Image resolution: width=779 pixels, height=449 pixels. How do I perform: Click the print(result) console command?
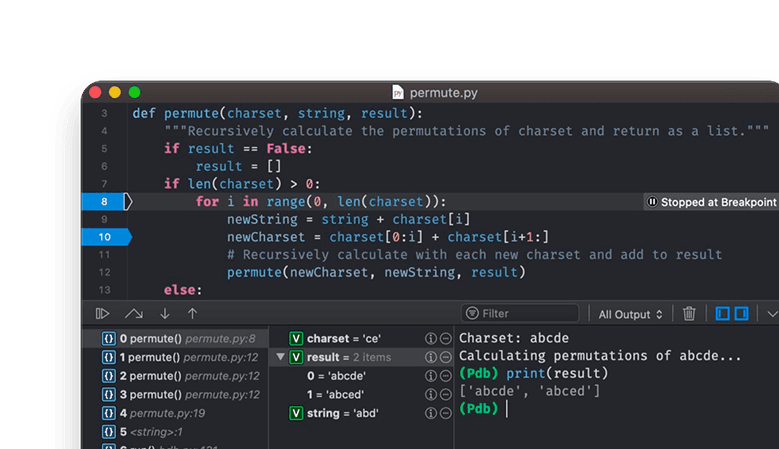[557, 374]
